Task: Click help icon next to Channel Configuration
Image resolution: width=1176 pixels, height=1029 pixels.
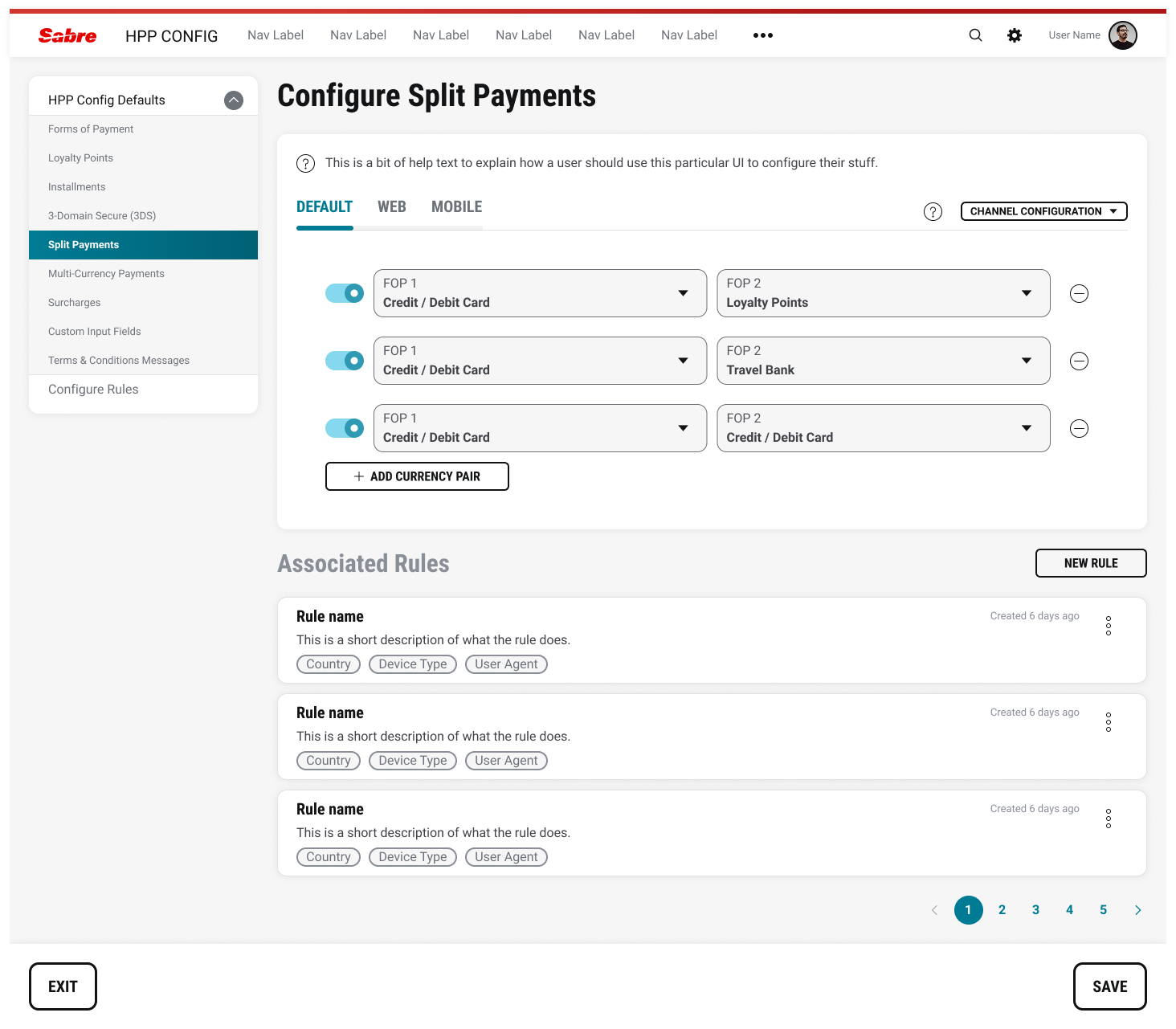Action: pos(933,211)
